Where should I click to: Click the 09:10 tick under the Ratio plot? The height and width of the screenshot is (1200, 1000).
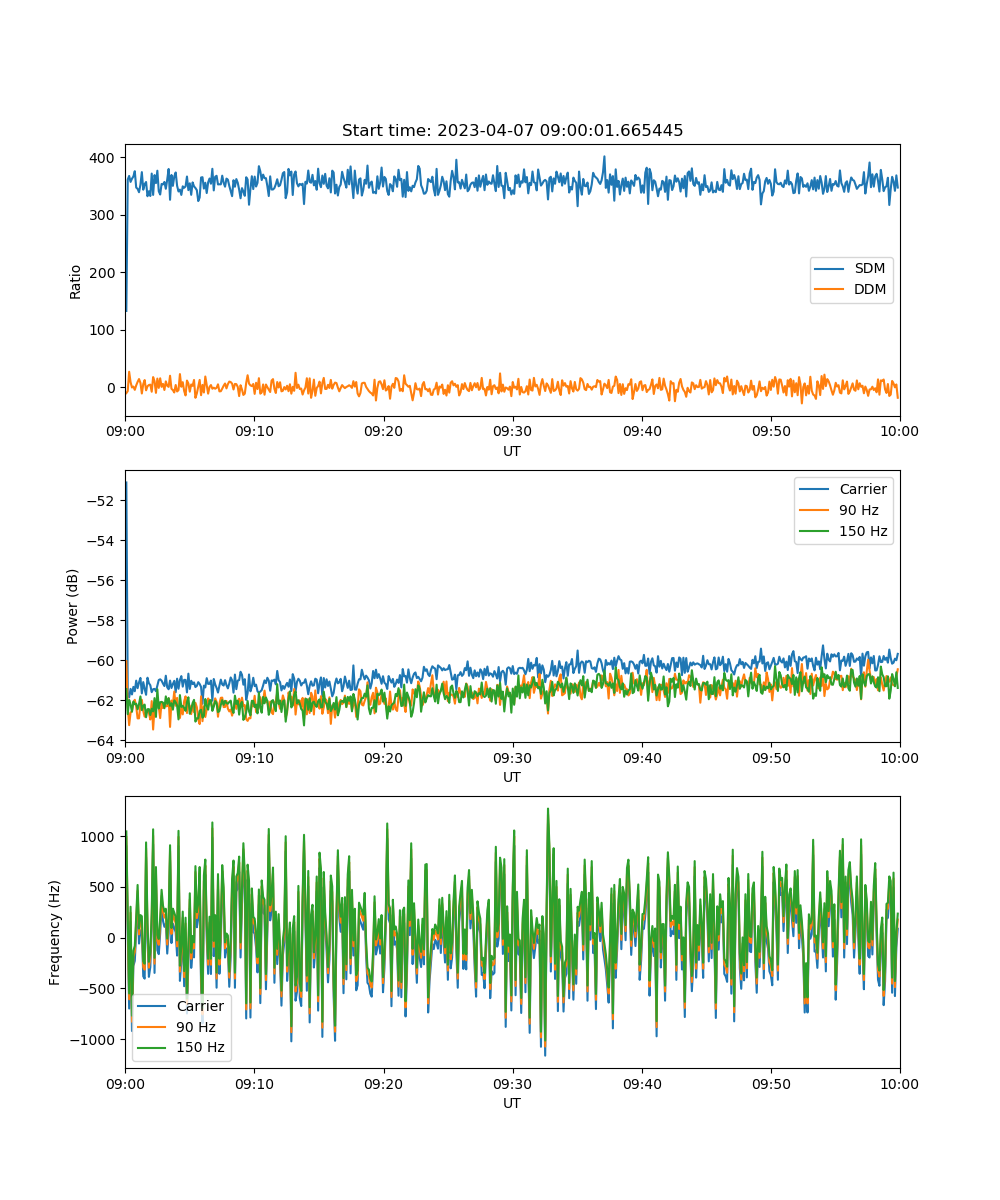pos(254,431)
